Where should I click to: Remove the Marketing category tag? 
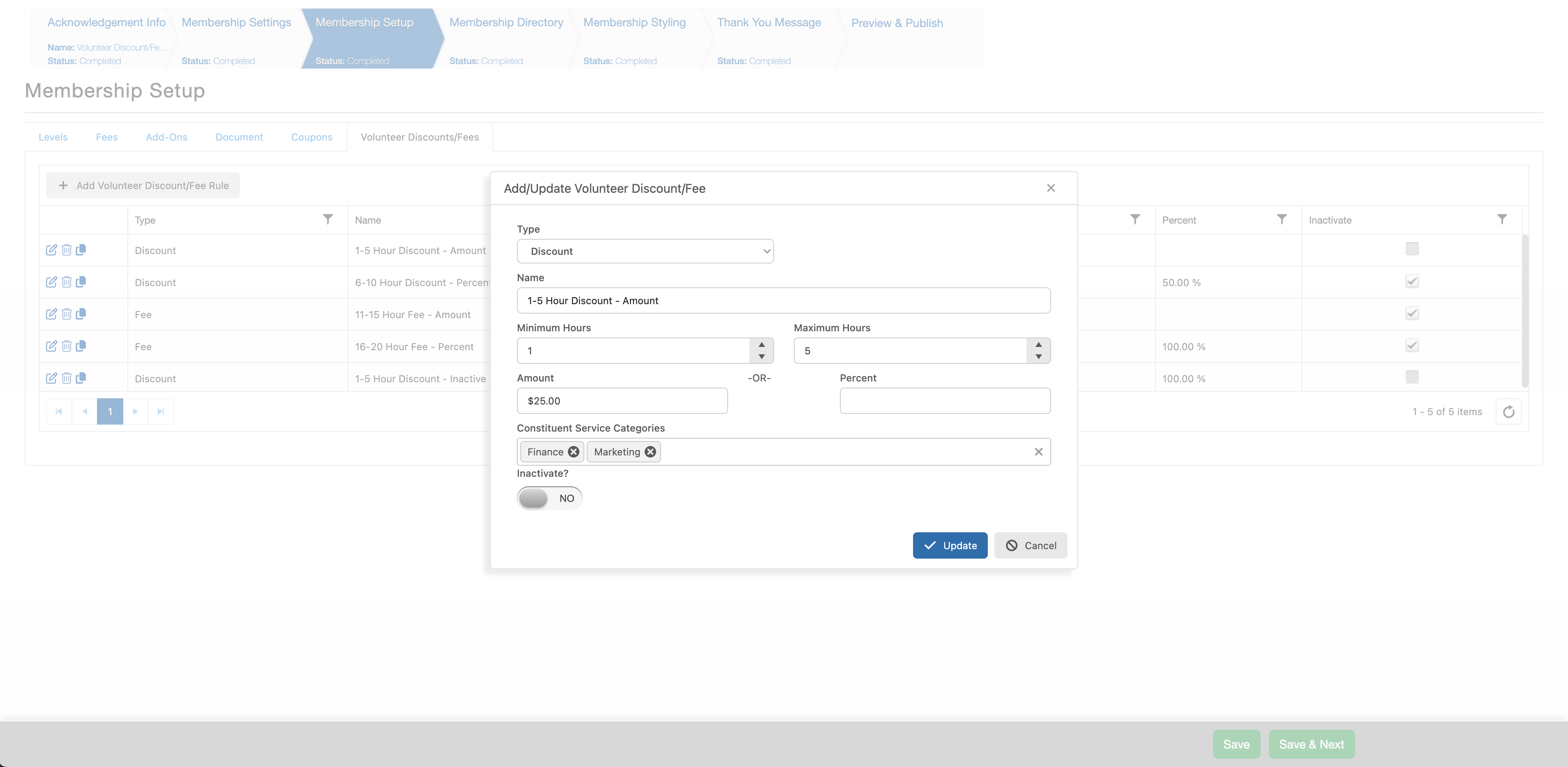pos(650,452)
